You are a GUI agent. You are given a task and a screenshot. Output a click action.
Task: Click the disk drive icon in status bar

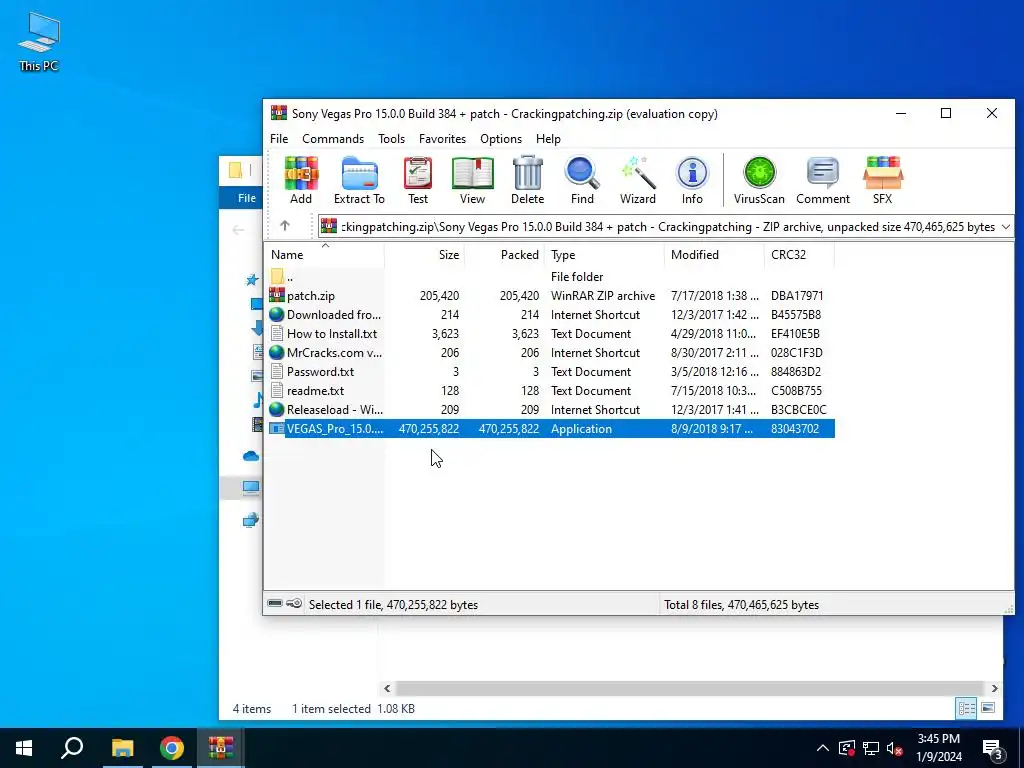point(275,603)
